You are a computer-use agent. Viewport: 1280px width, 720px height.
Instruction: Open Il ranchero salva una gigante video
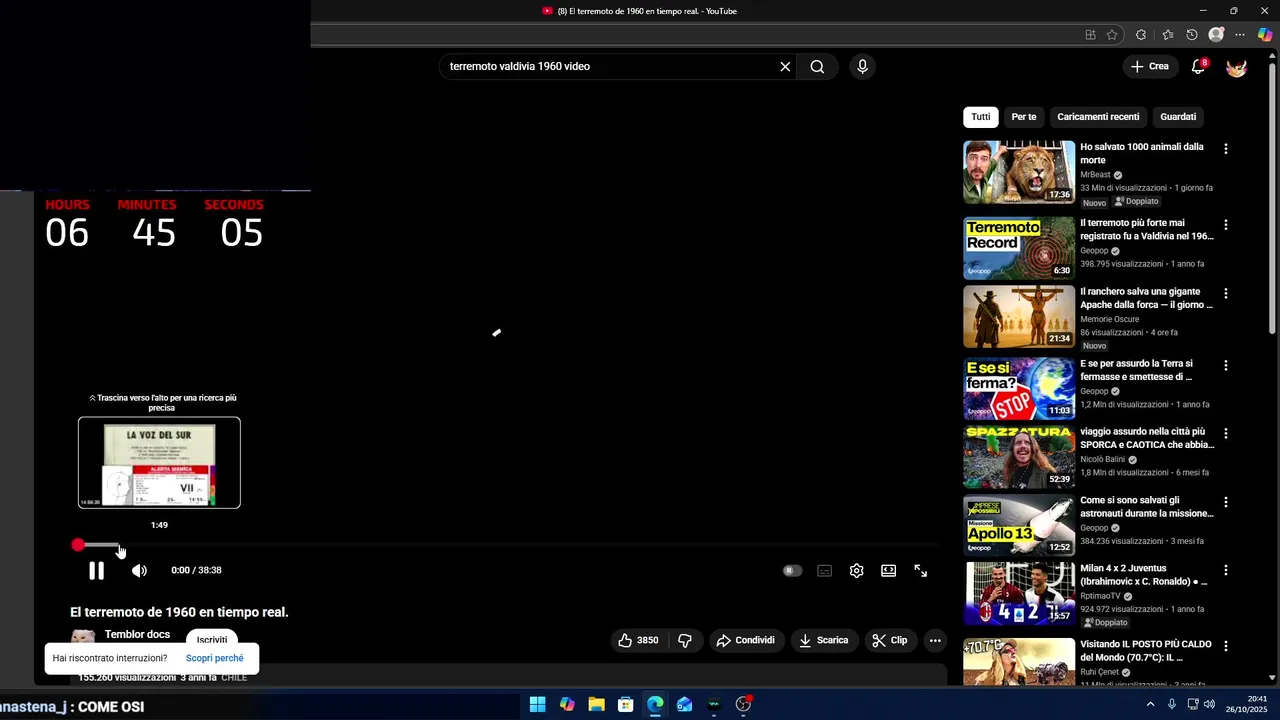tap(1019, 317)
